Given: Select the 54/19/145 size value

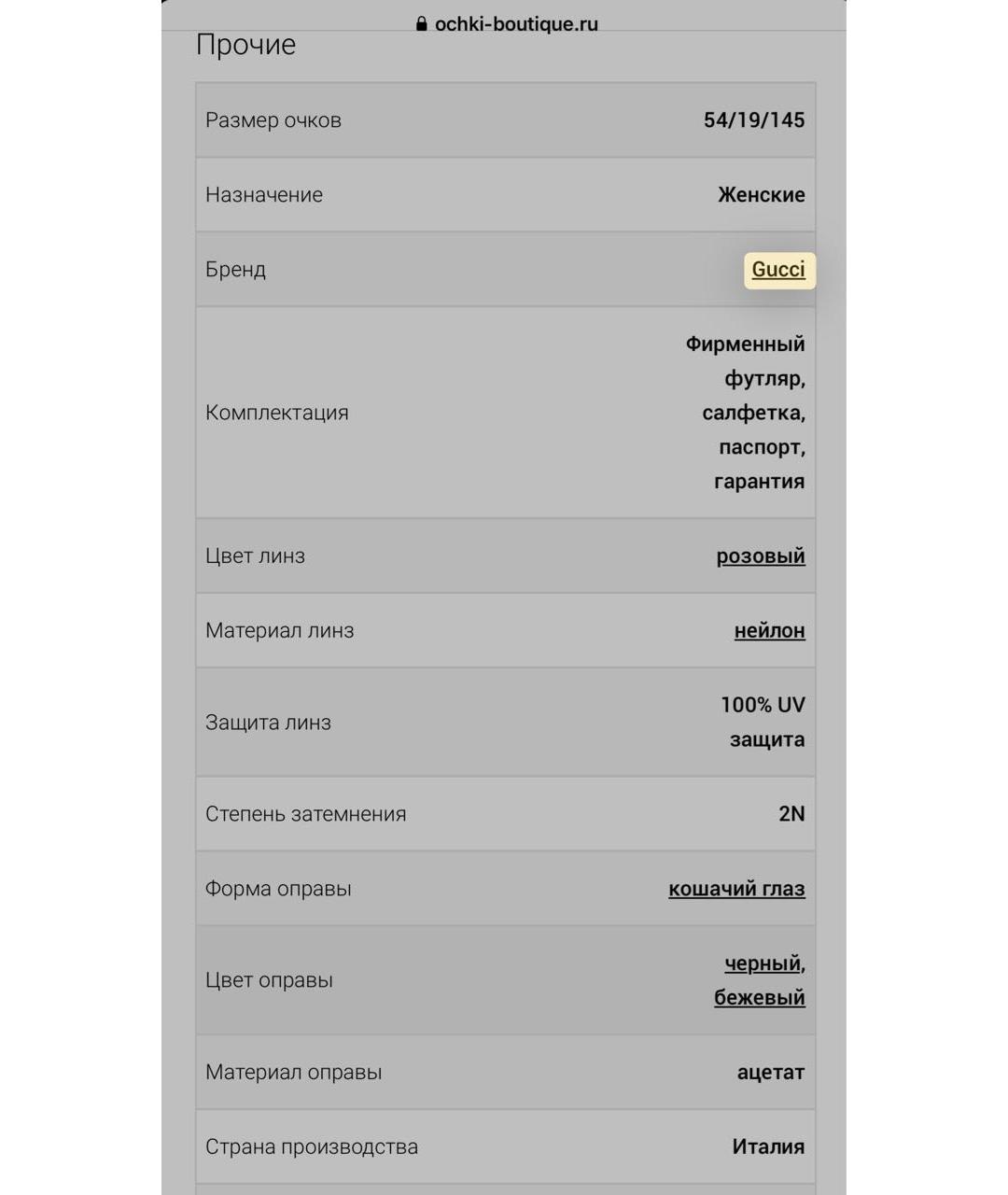Looking at the screenshot, I should point(754,119).
